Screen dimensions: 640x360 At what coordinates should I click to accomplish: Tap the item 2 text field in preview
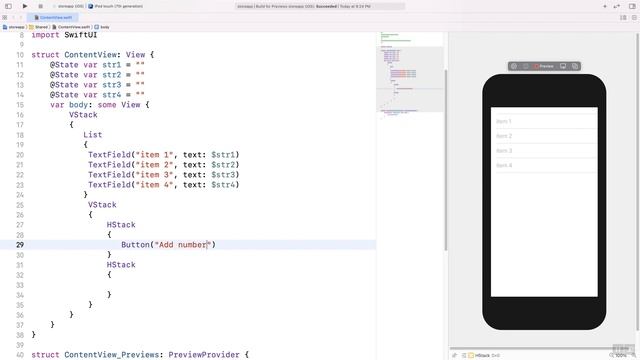tap(544, 136)
